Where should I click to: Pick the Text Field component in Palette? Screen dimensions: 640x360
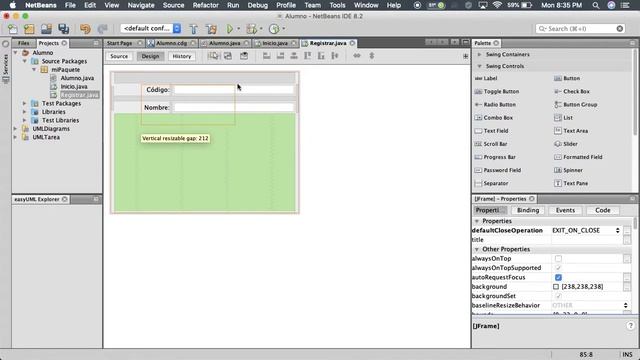point(491,131)
